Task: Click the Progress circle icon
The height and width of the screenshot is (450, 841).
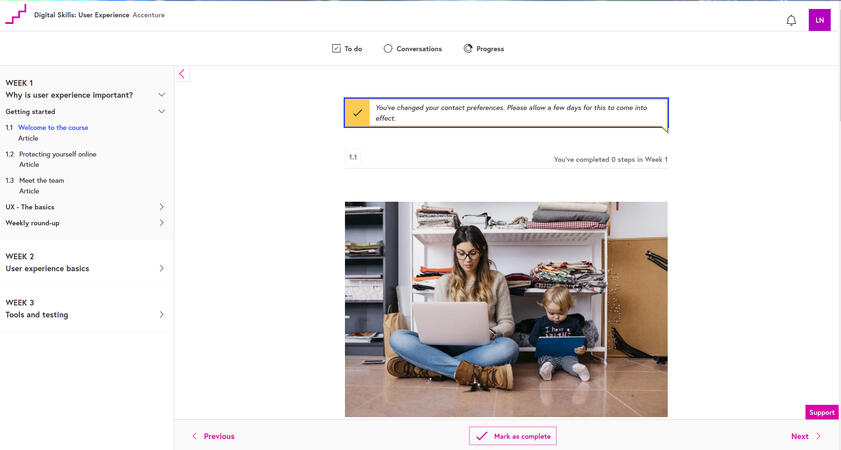Action: pos(468,48)
